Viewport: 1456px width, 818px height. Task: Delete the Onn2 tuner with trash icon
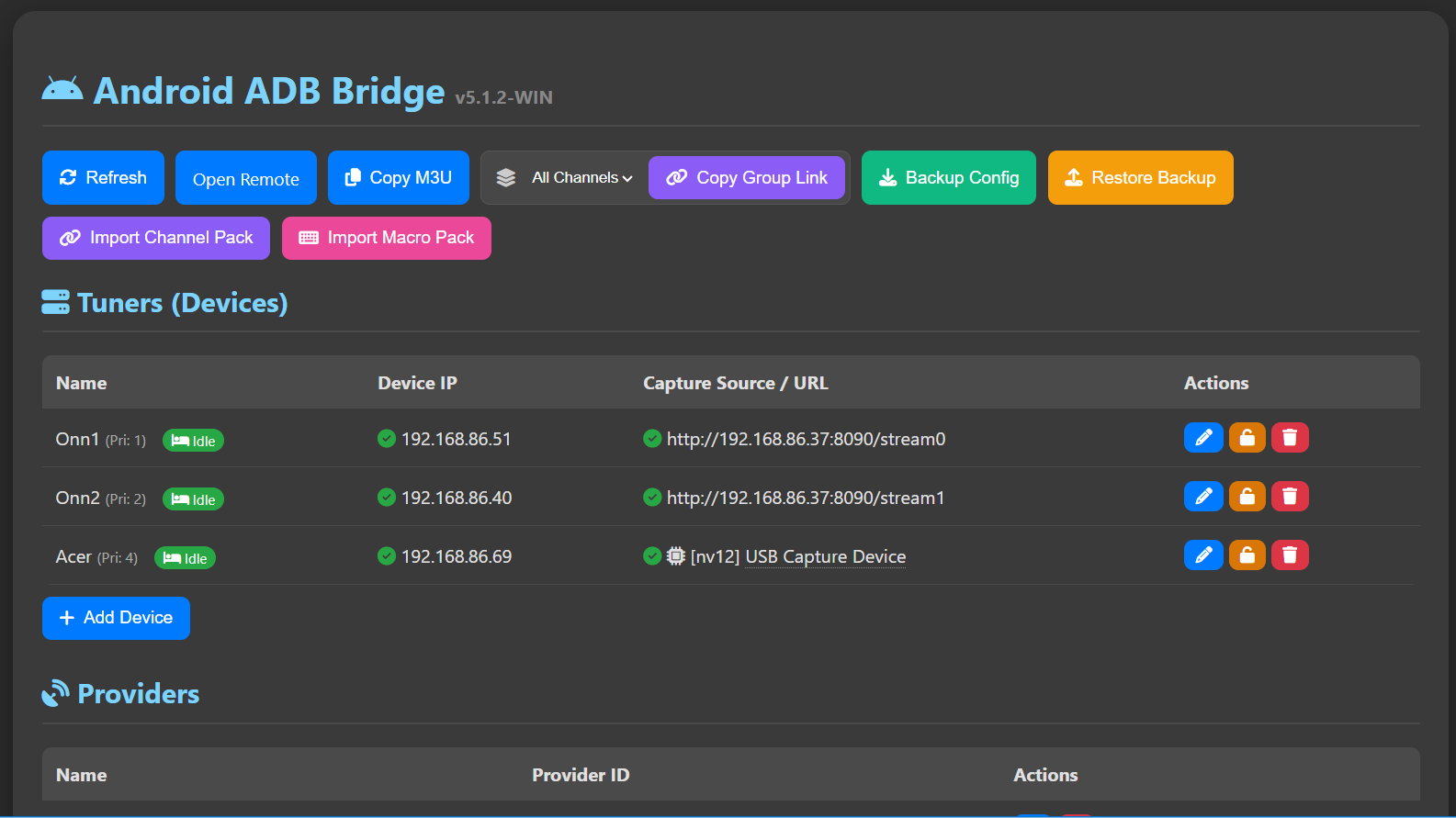click(1290, 497)
